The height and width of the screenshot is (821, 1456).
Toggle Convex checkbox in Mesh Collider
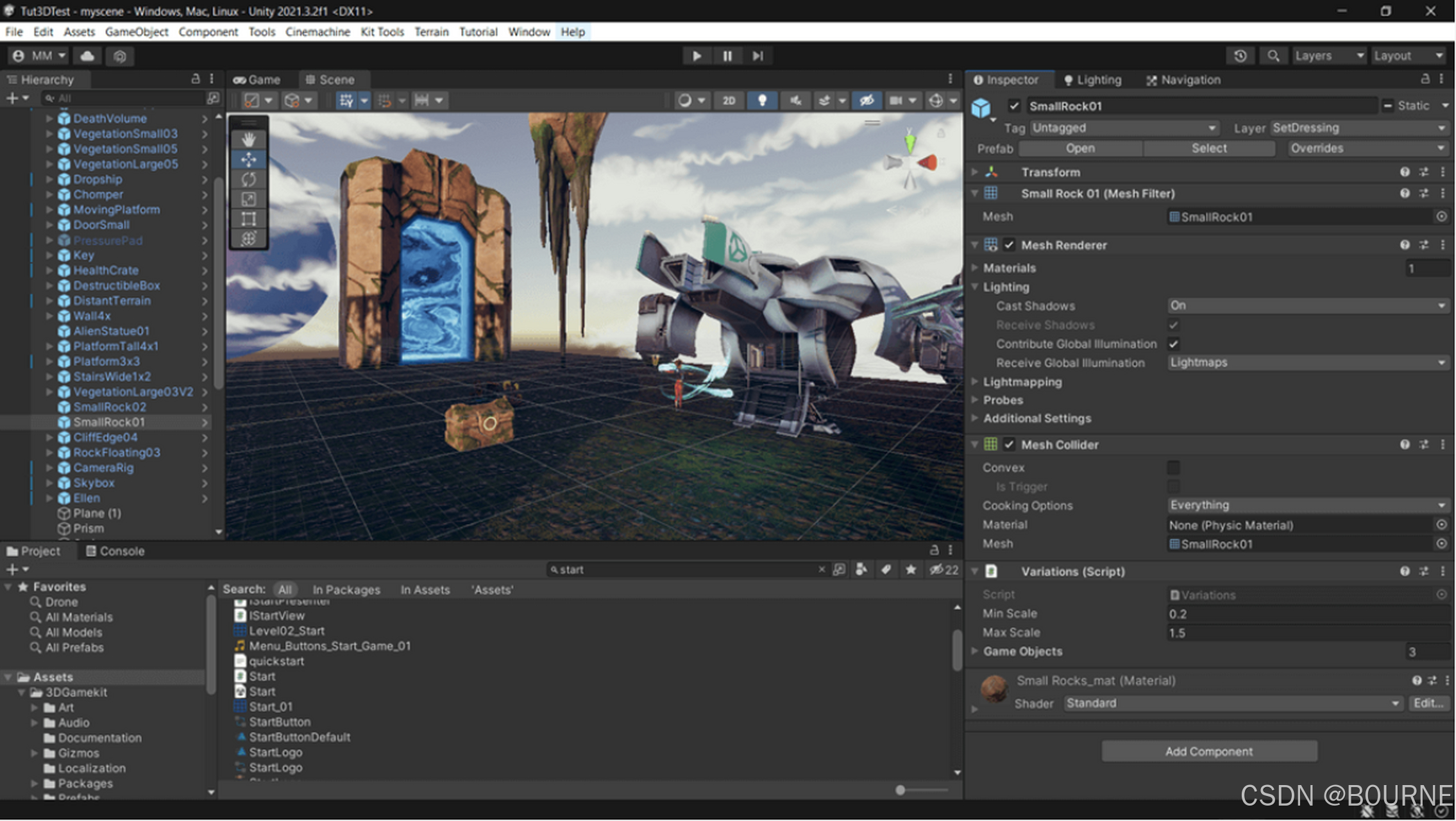[x=1173, y=468]
